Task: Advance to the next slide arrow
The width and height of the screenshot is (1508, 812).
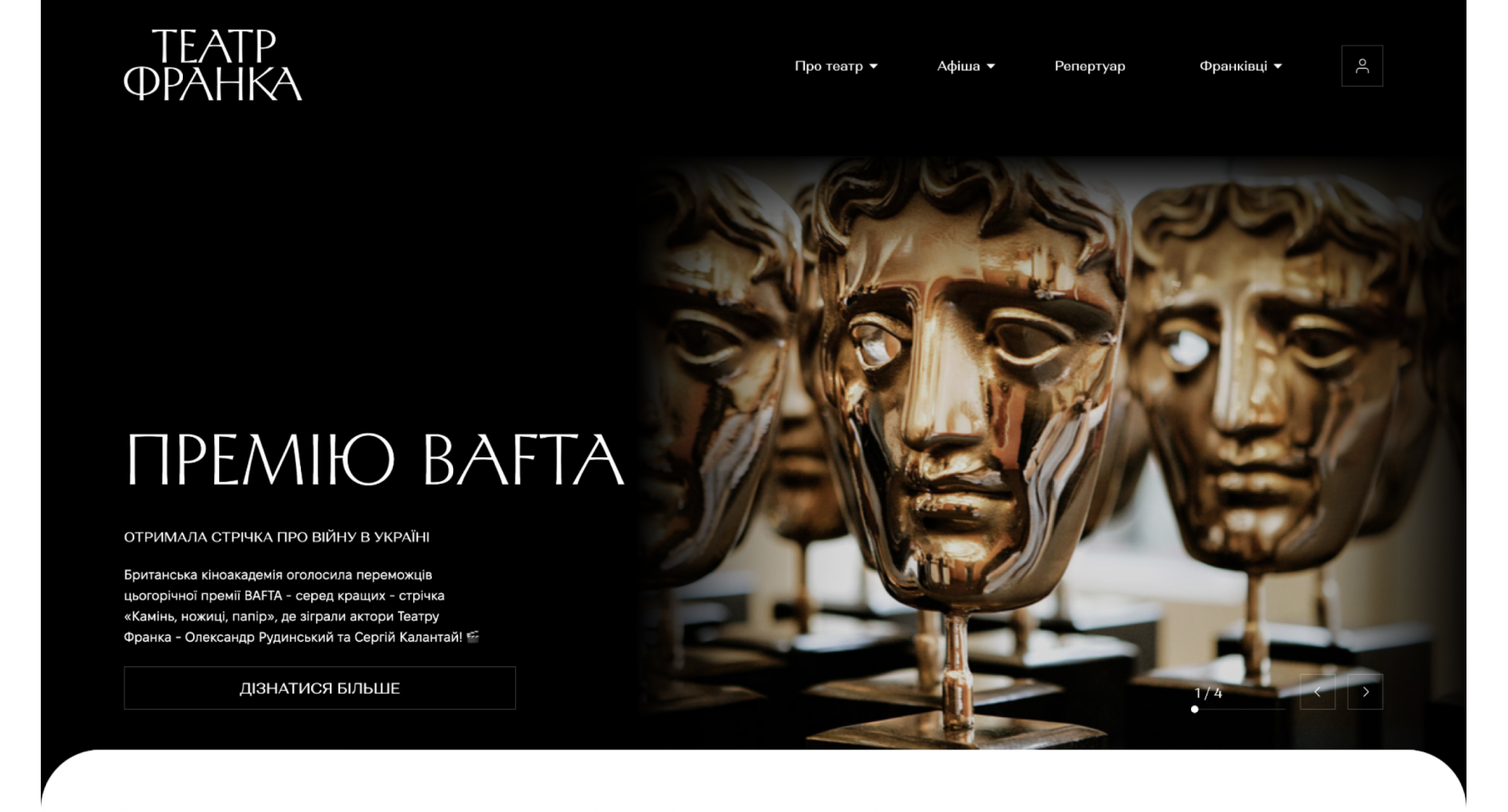Action: 1365,692
